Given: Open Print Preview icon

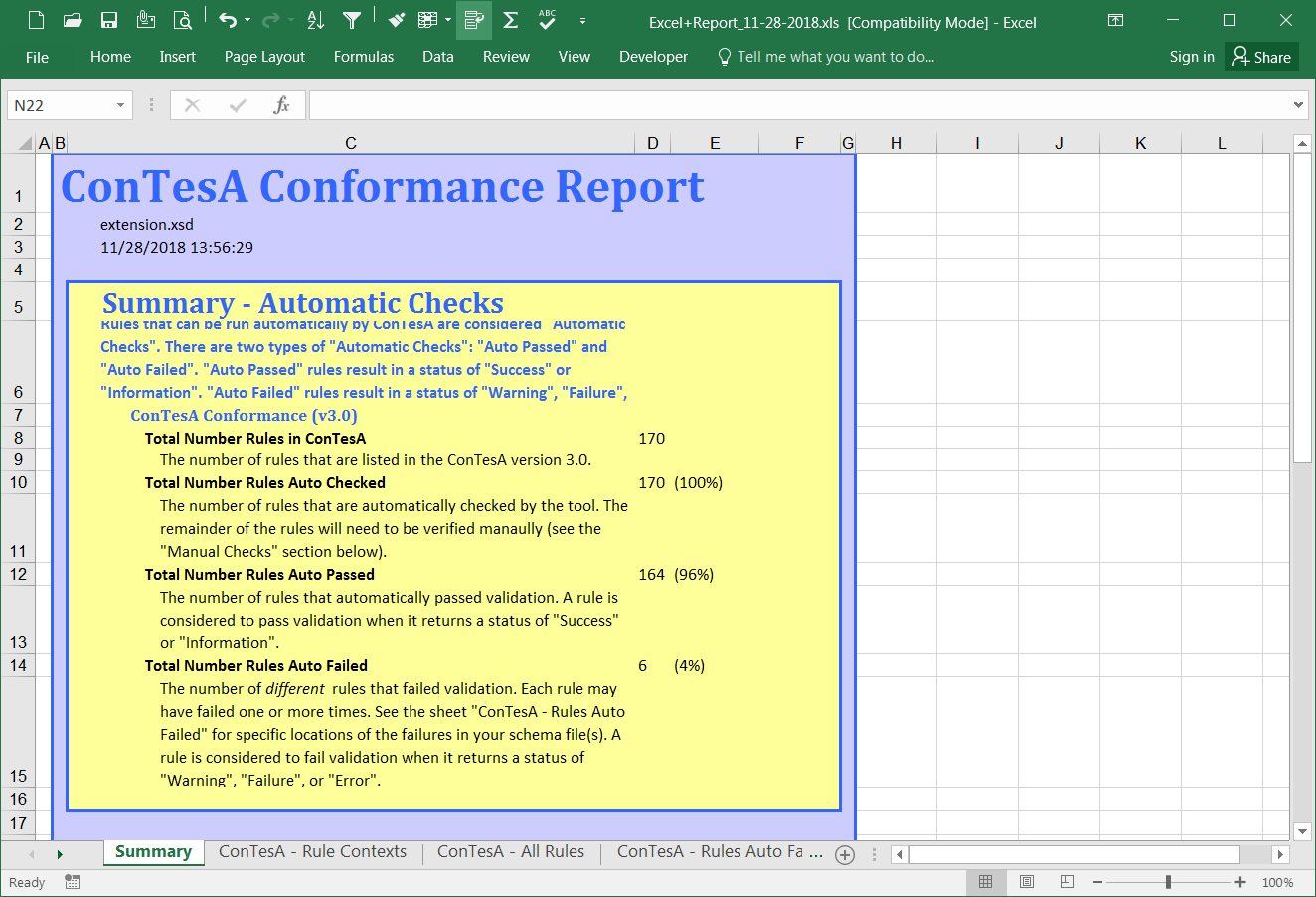Looking at the screenshot, I should tap(183, 20).
